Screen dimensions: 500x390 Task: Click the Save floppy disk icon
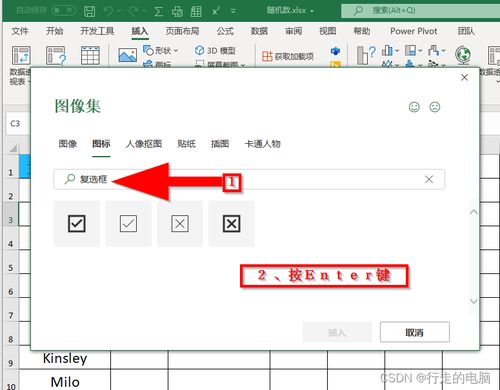point(89,11)
